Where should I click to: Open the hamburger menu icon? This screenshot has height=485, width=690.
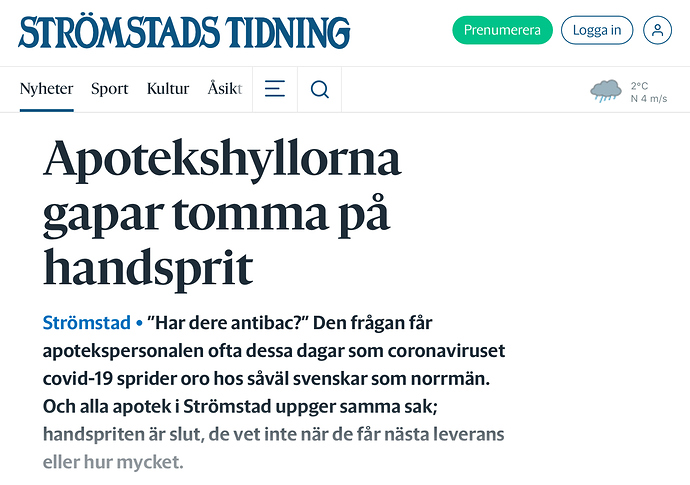click(x=275, y=89)
